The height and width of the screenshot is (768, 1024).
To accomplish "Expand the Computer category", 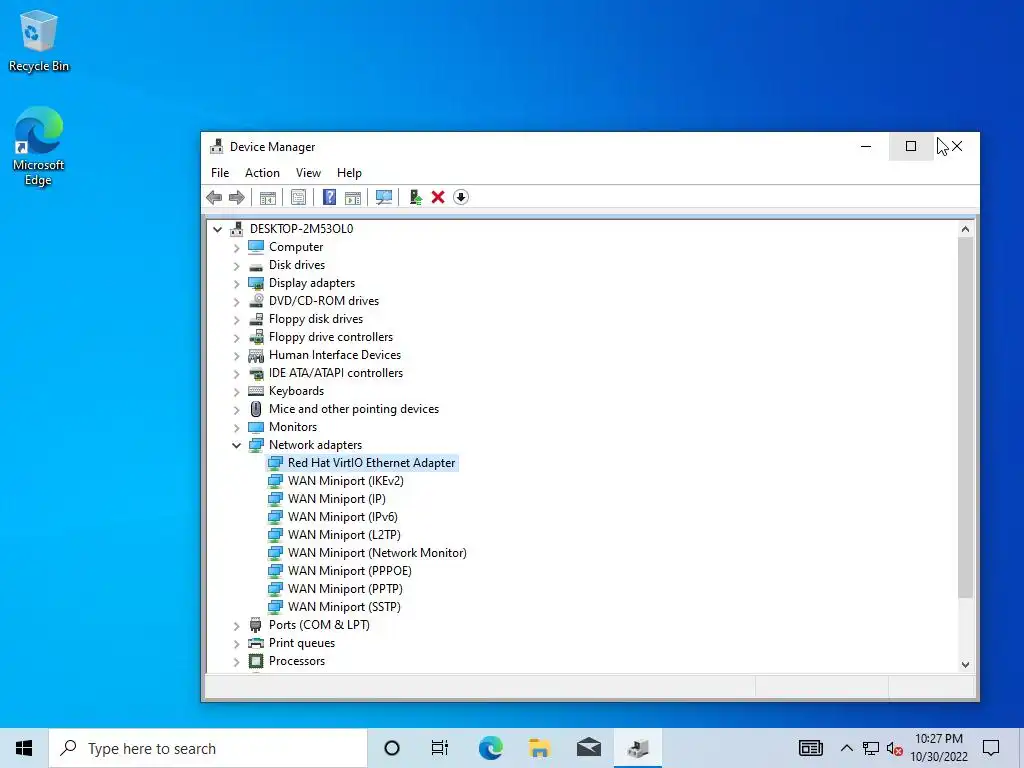I will (x=236, y=248).
